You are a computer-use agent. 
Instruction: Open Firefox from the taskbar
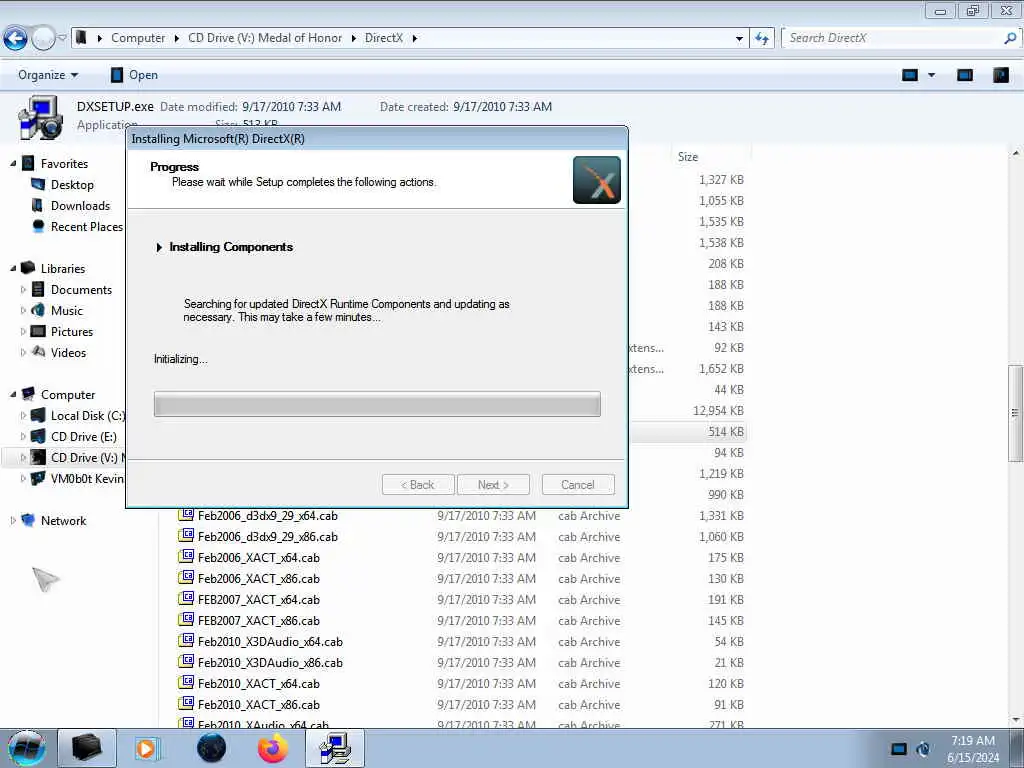(x=273, y=748)
